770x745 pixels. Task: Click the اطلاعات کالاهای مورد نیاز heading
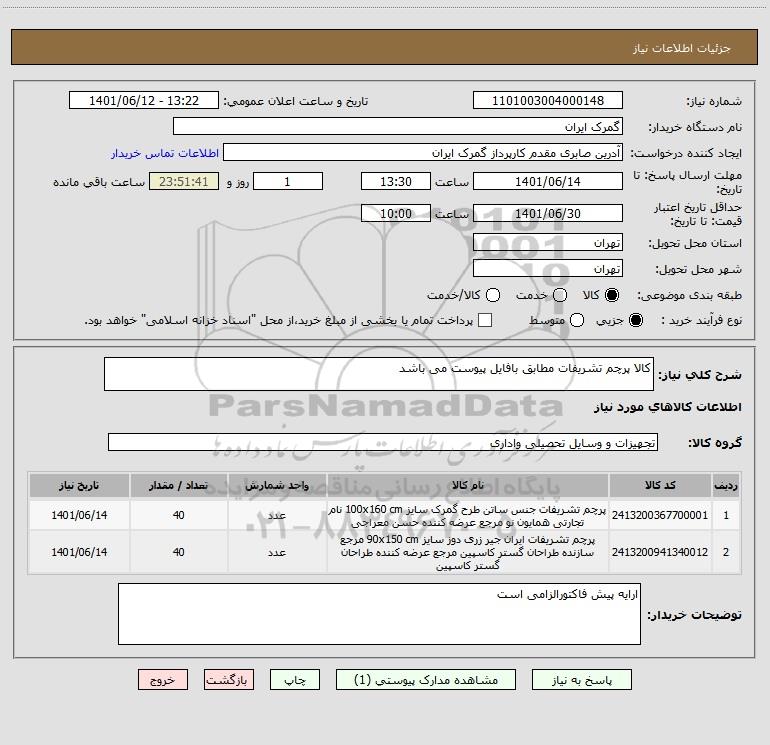[667, 407]
